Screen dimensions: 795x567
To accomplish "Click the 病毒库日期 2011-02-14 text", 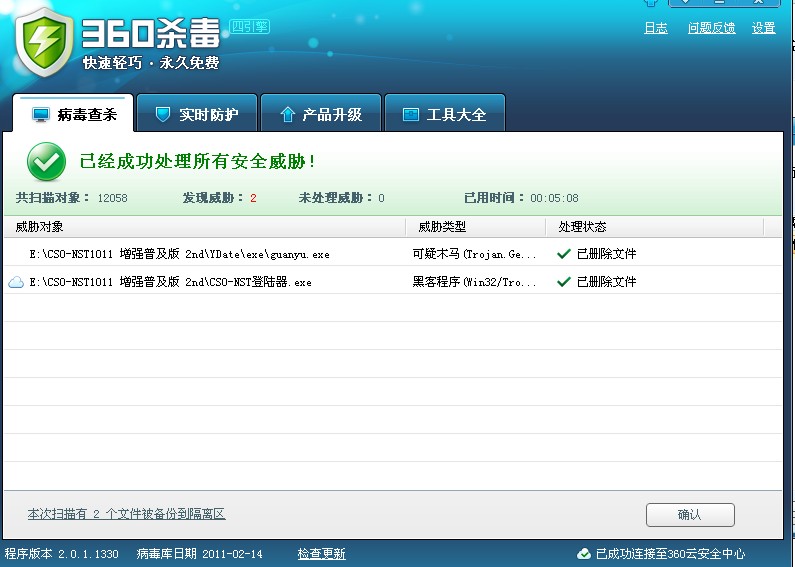I will (x=199, y=554).
